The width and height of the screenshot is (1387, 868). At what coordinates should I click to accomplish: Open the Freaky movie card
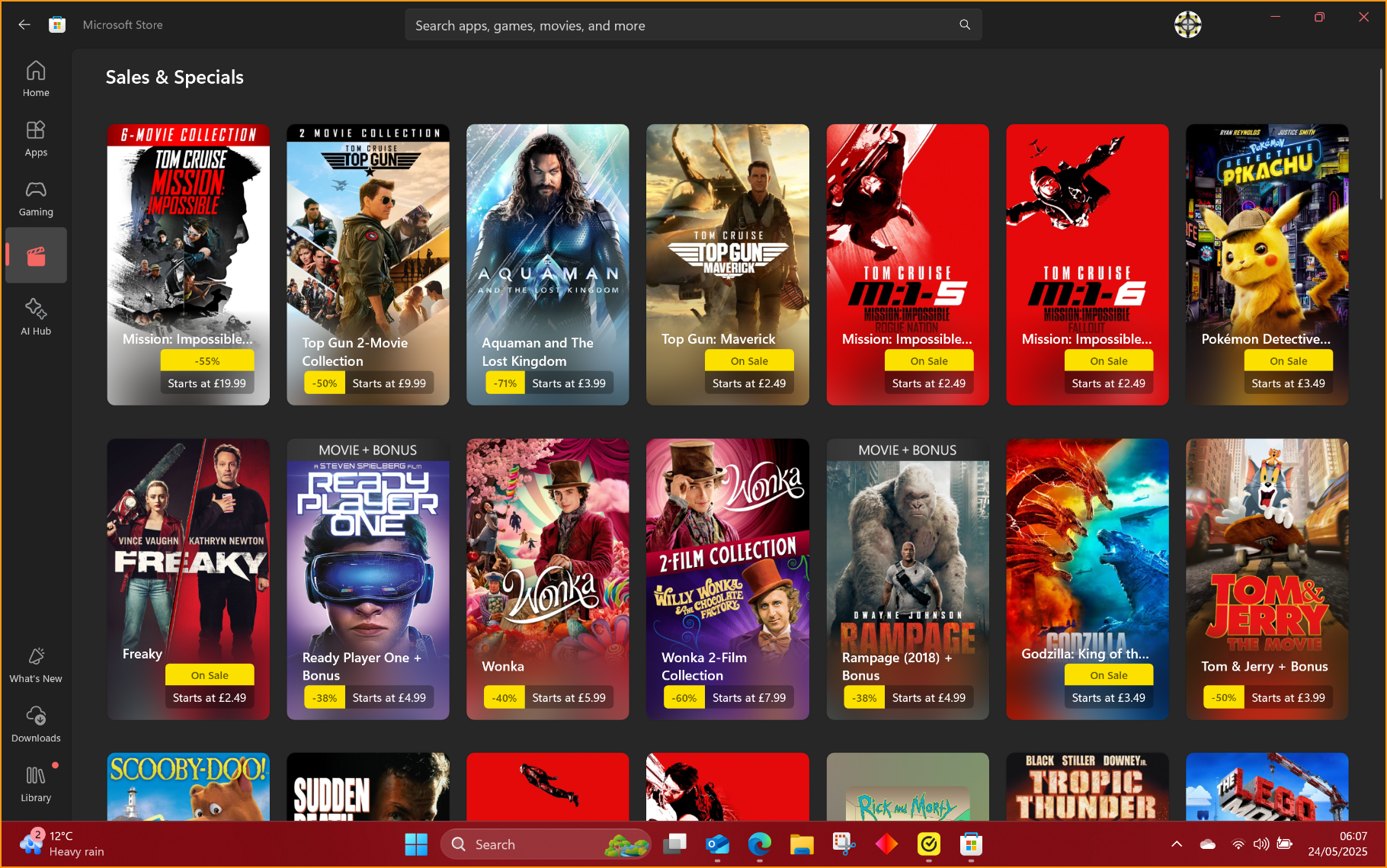pyautogui.click(x=188, y=579)
